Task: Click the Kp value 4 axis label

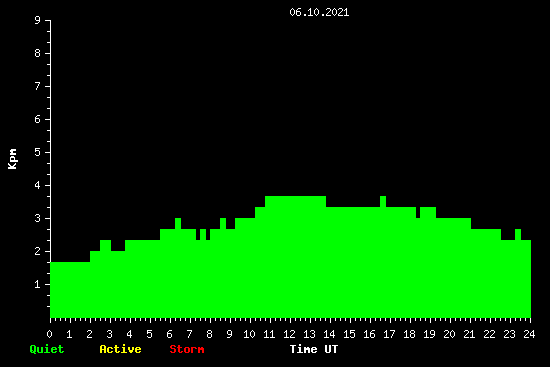Action: (38, 185)
